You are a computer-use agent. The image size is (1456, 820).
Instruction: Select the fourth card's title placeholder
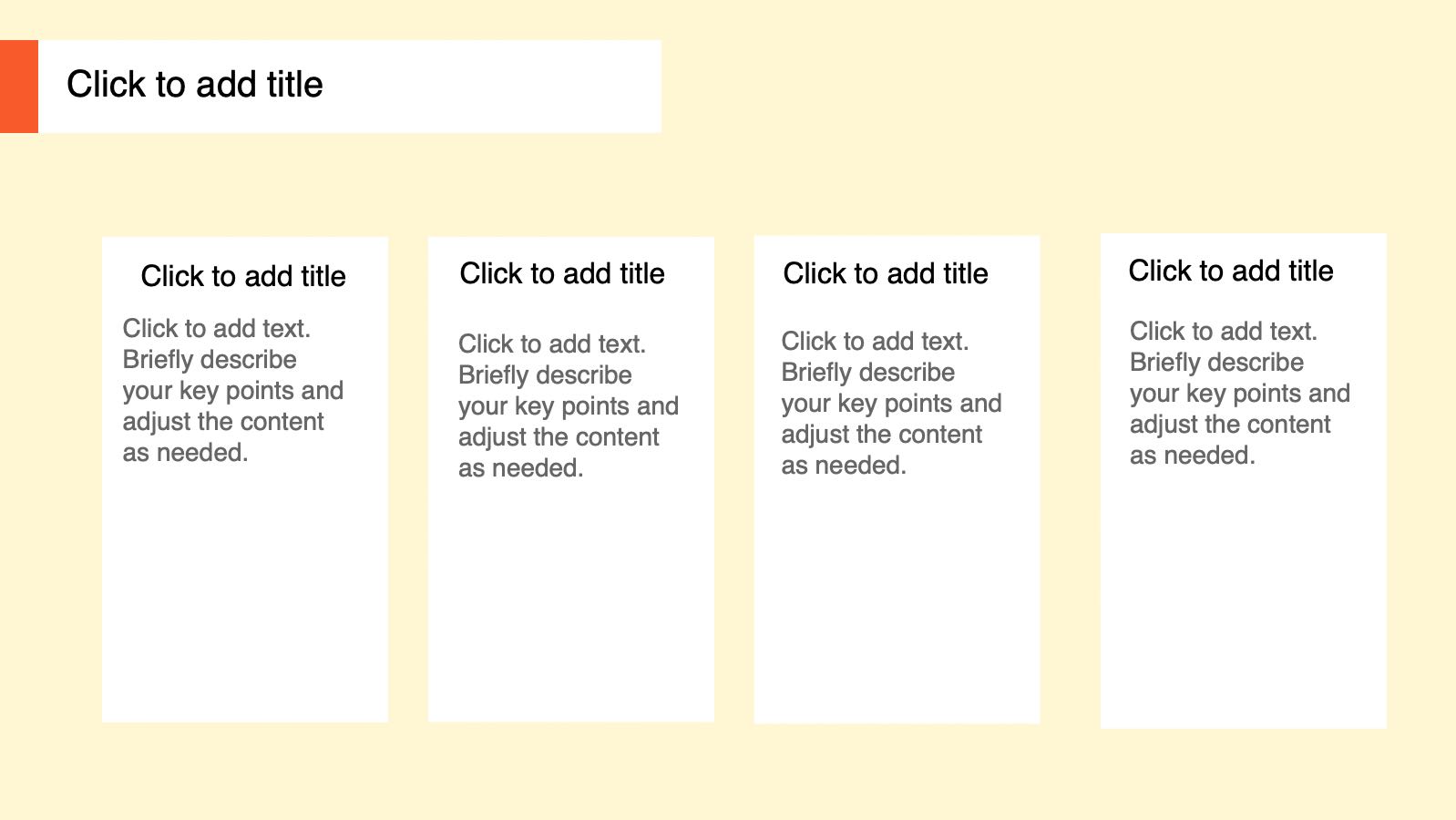[1231, 271]
